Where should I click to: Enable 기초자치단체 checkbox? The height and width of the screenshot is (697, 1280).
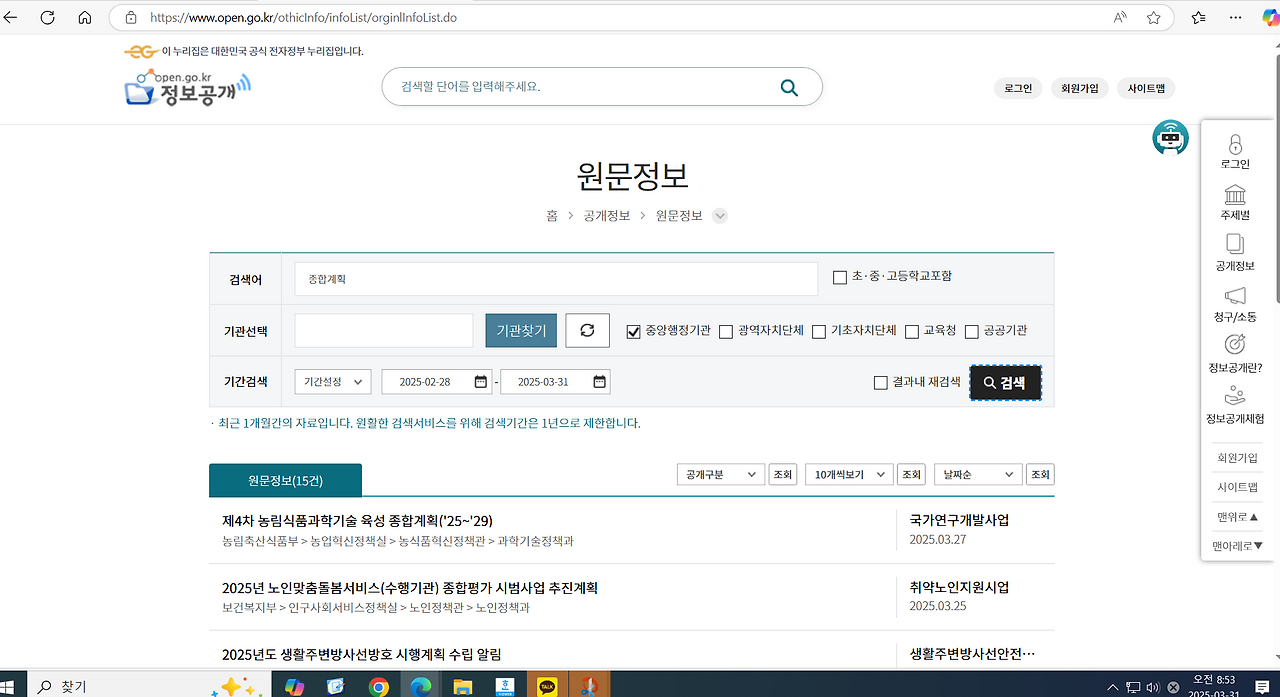click(819, 331)
